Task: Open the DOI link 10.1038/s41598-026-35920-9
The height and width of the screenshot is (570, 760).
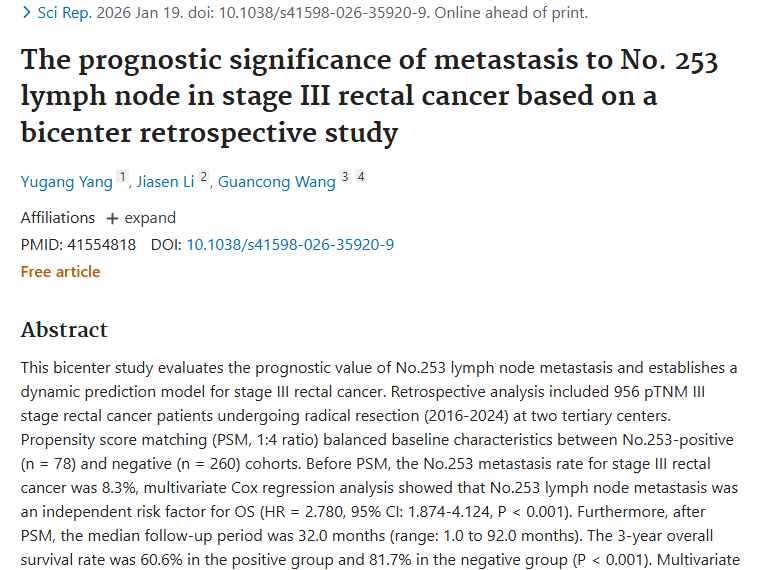Action: (290, 245)
